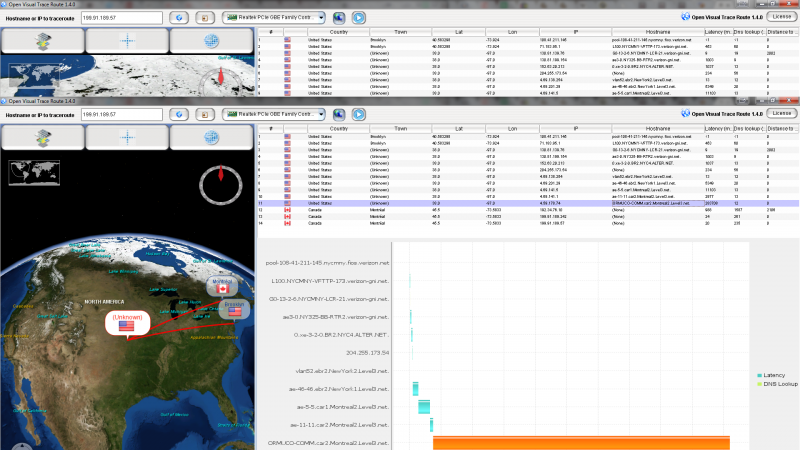
Task: Sort by Distance column in front window table
Action: 782,129
